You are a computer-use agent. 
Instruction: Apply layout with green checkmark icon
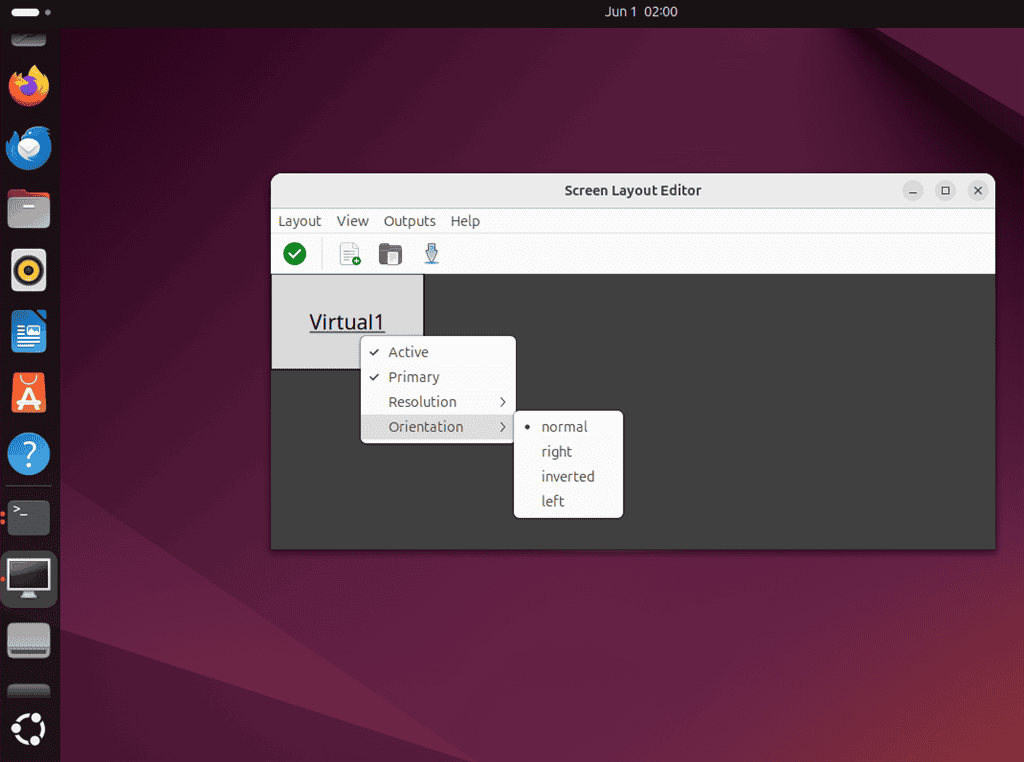(295, 253)
